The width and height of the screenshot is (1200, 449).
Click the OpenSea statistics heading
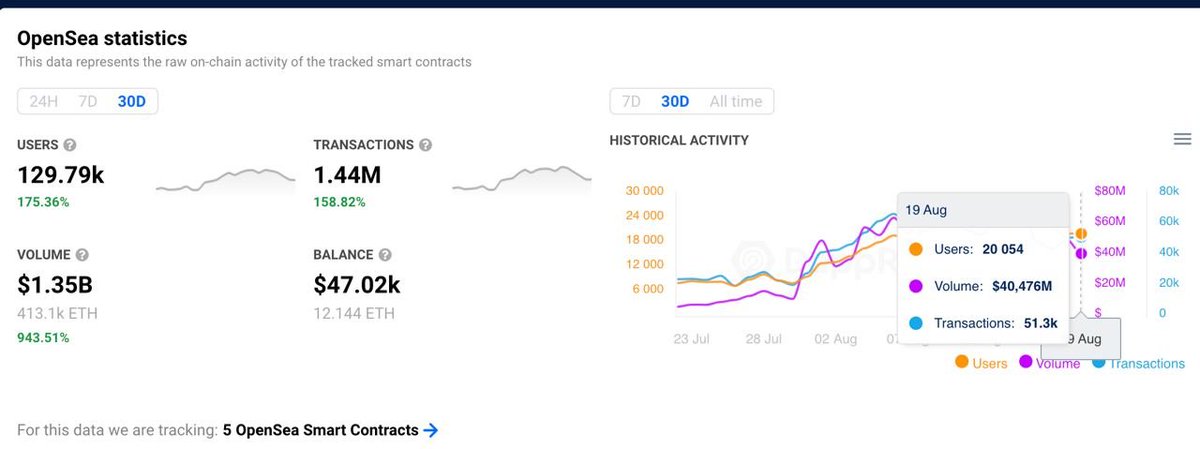(102, 38)
